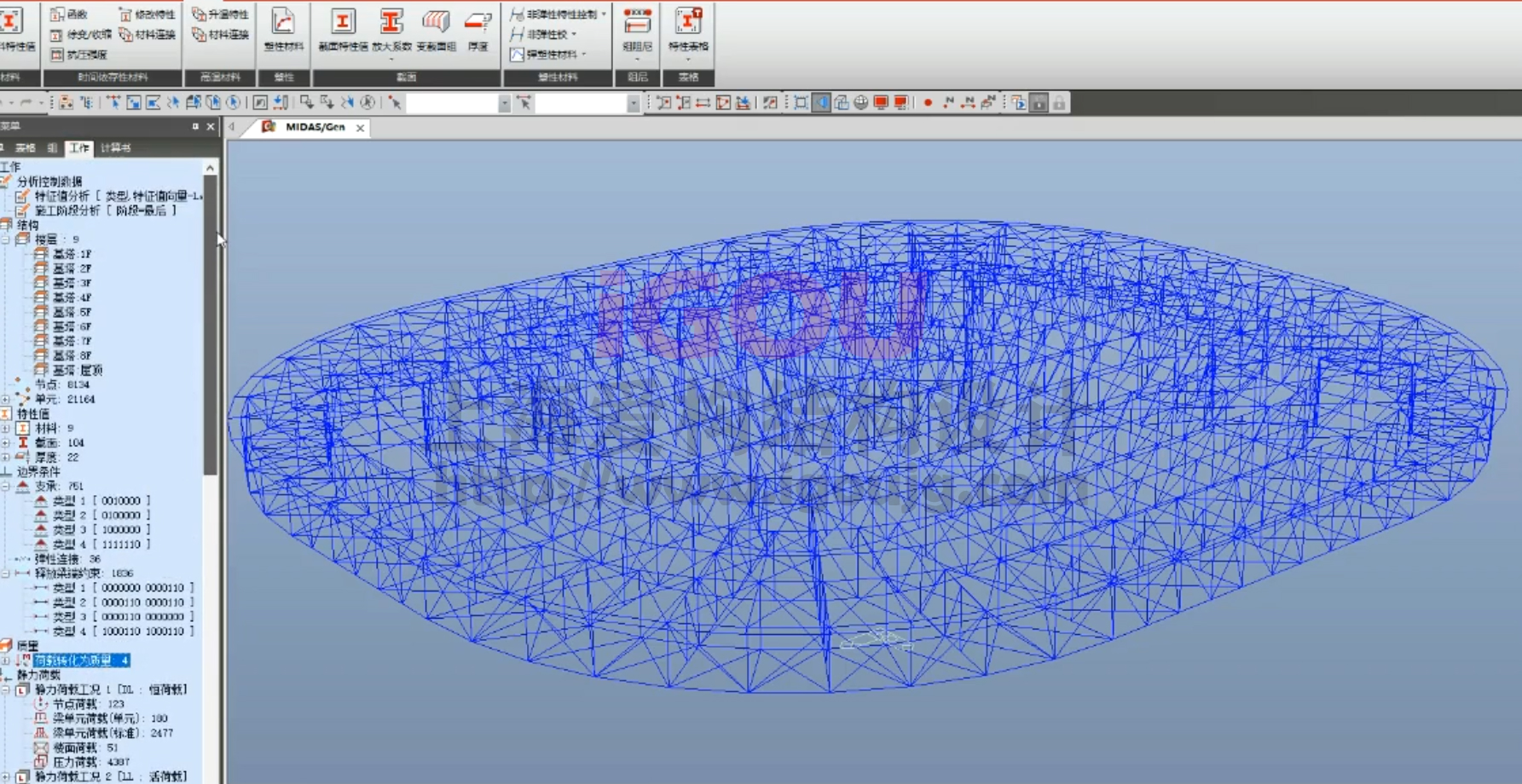Screen dimensions: 1522x784
Task: Toggle the highlighted blue view toolbar button
Action: click(x=821, y=103)
